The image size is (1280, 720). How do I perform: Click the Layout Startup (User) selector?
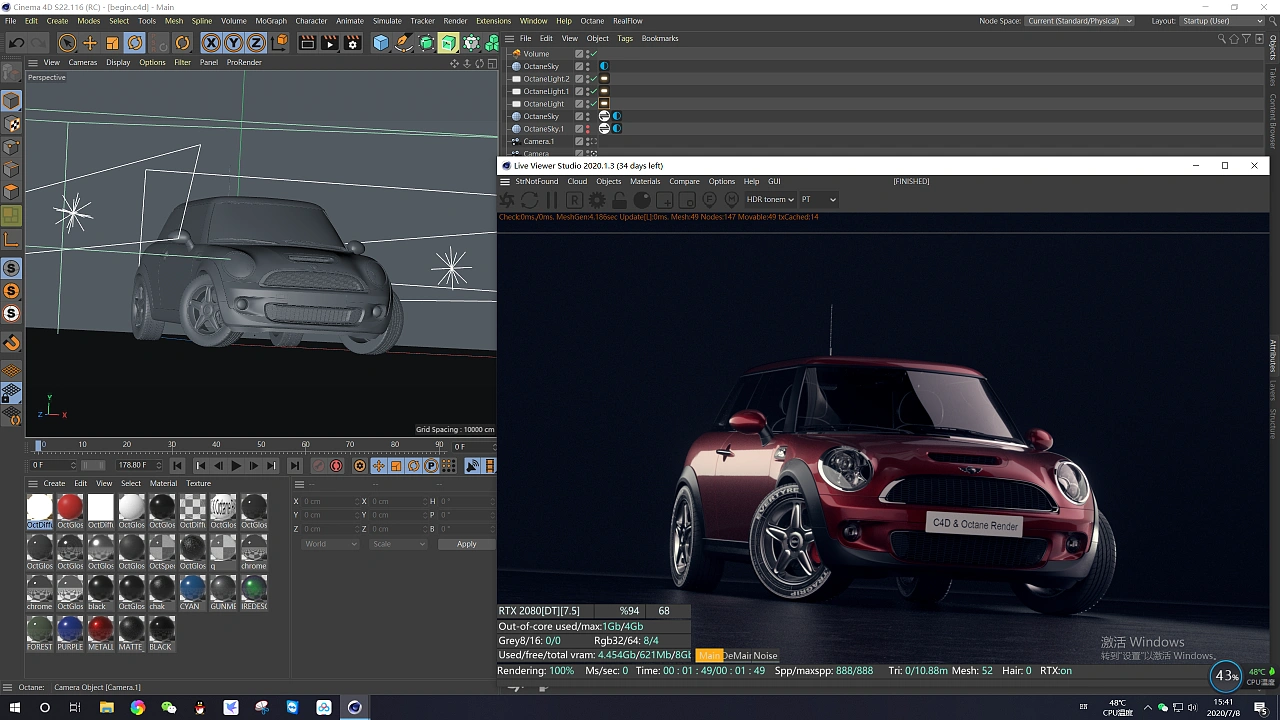[x=1222, y=20]
